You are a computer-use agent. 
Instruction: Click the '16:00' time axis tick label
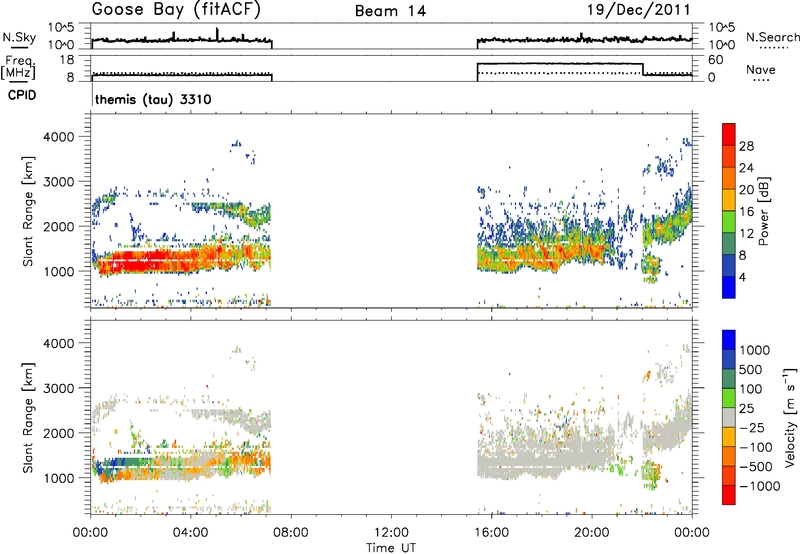[x=491, y=533]
